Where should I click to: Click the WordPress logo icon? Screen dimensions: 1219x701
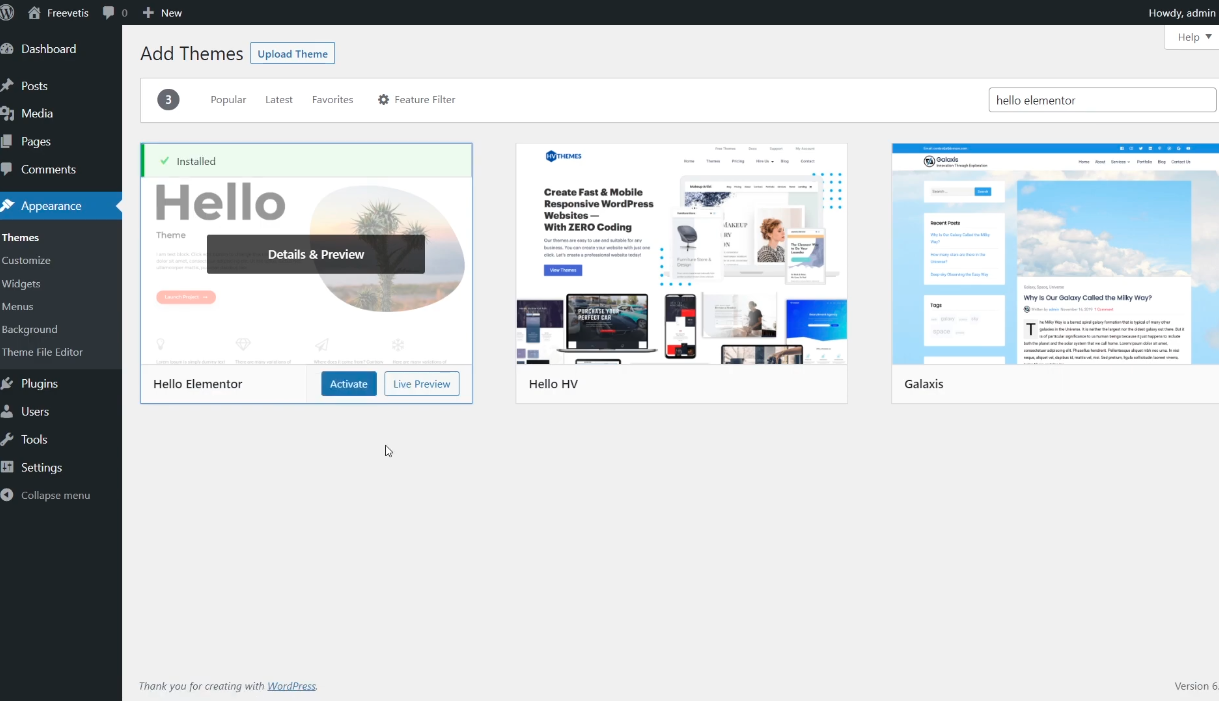[8, 13]
